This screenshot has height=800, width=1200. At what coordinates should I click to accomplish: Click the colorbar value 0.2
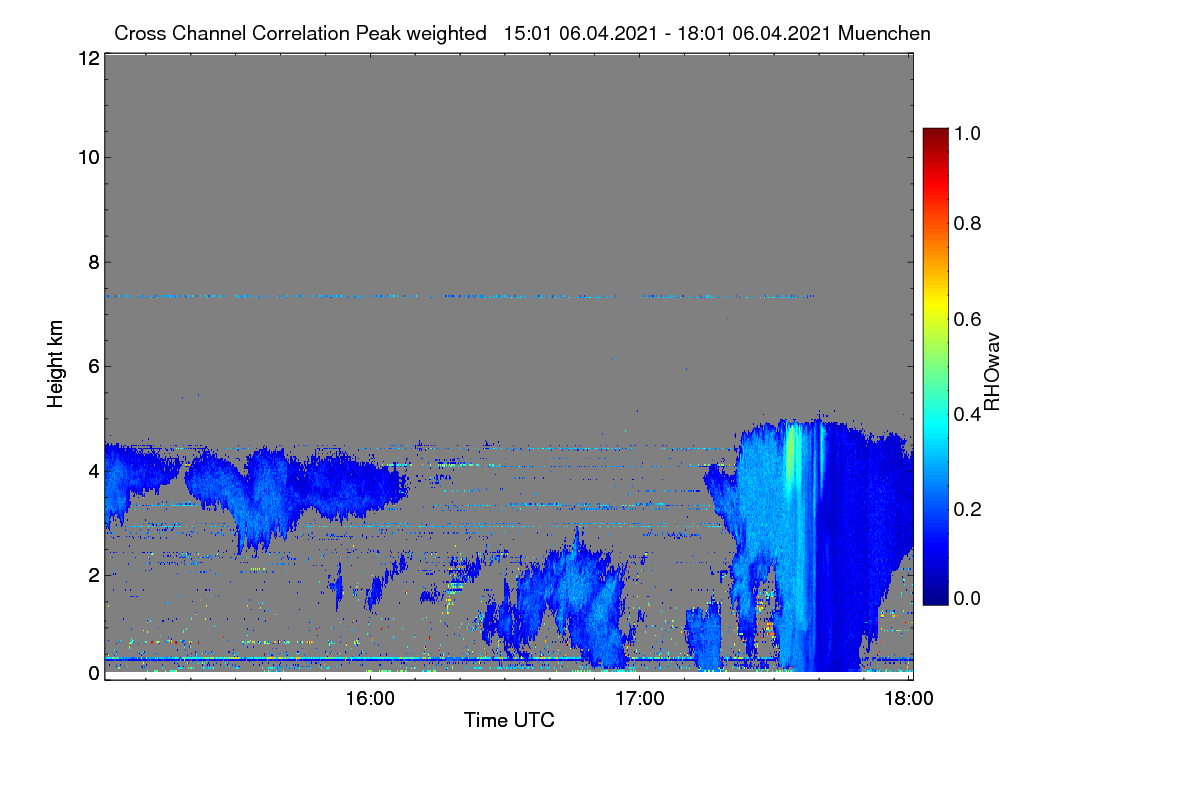pos(969,508)
